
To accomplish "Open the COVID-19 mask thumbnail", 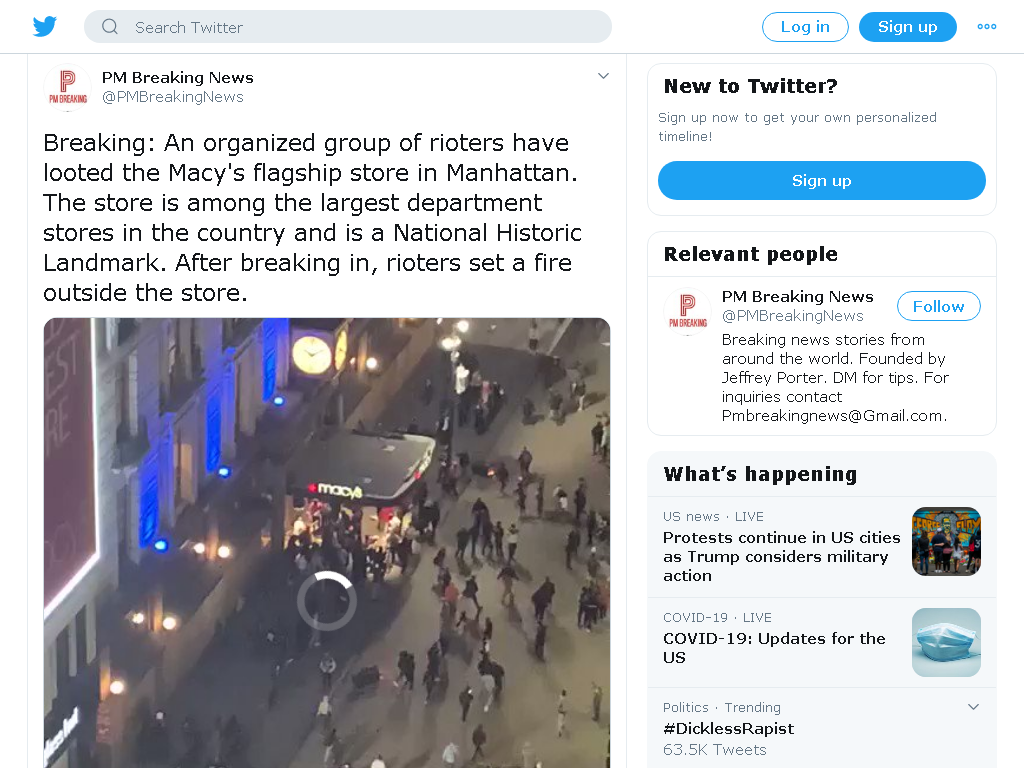I will click(946, 643).
